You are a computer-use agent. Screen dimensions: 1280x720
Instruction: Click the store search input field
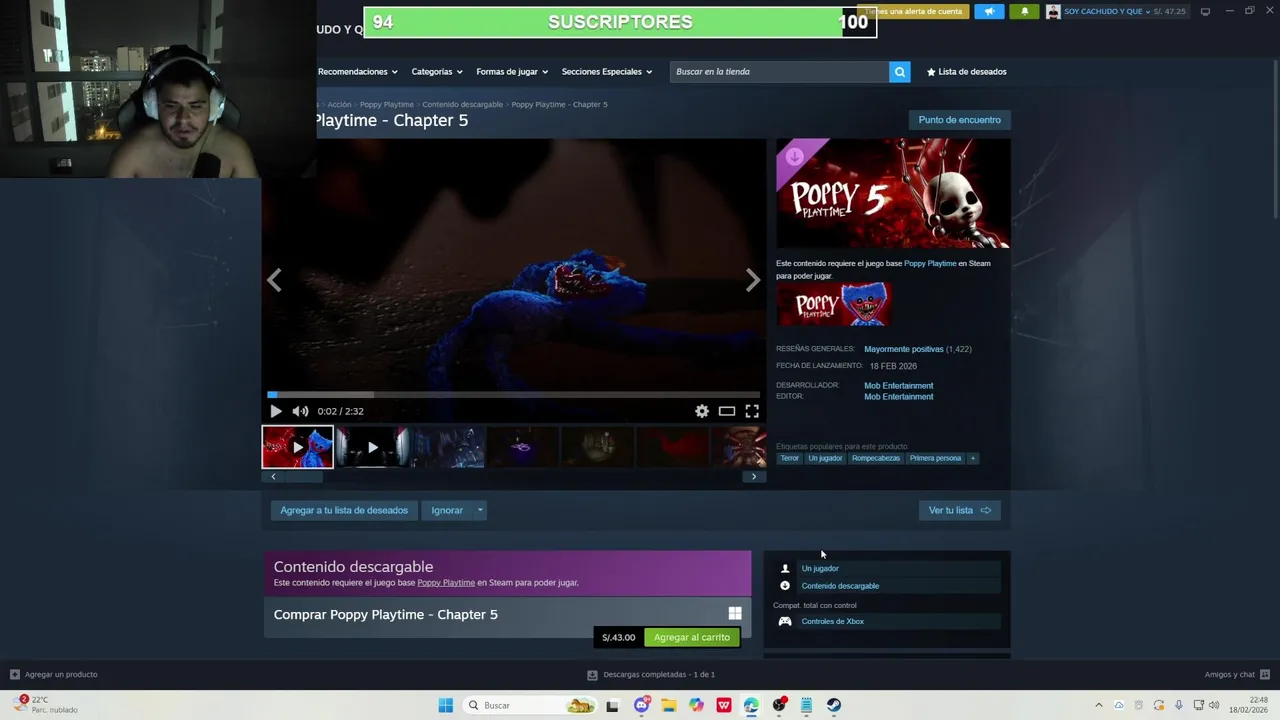point(780,72)
